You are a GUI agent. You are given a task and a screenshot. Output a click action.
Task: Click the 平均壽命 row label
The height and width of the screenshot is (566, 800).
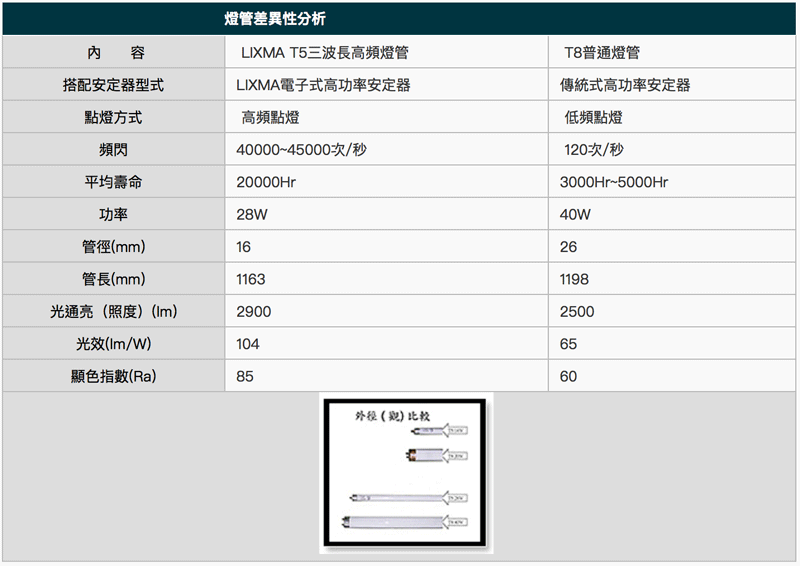113,182
